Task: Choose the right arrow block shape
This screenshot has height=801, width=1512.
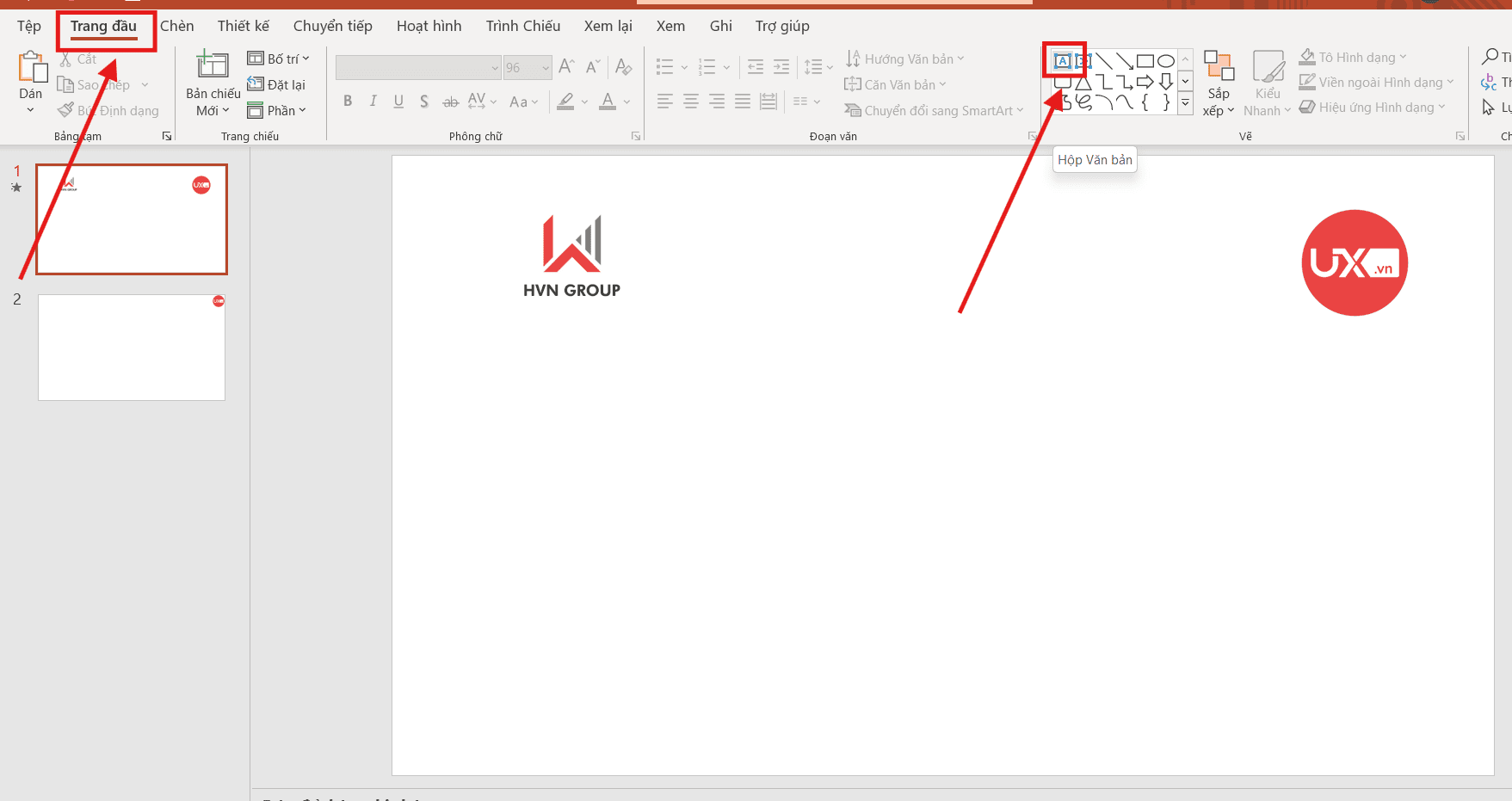Action: (1145, 82)
